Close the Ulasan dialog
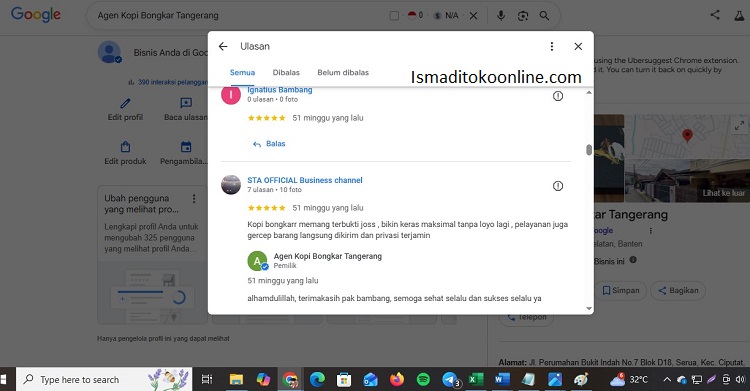Image resolution: width=750 pixels, height=391 pixels. click(x=578, y=46)
